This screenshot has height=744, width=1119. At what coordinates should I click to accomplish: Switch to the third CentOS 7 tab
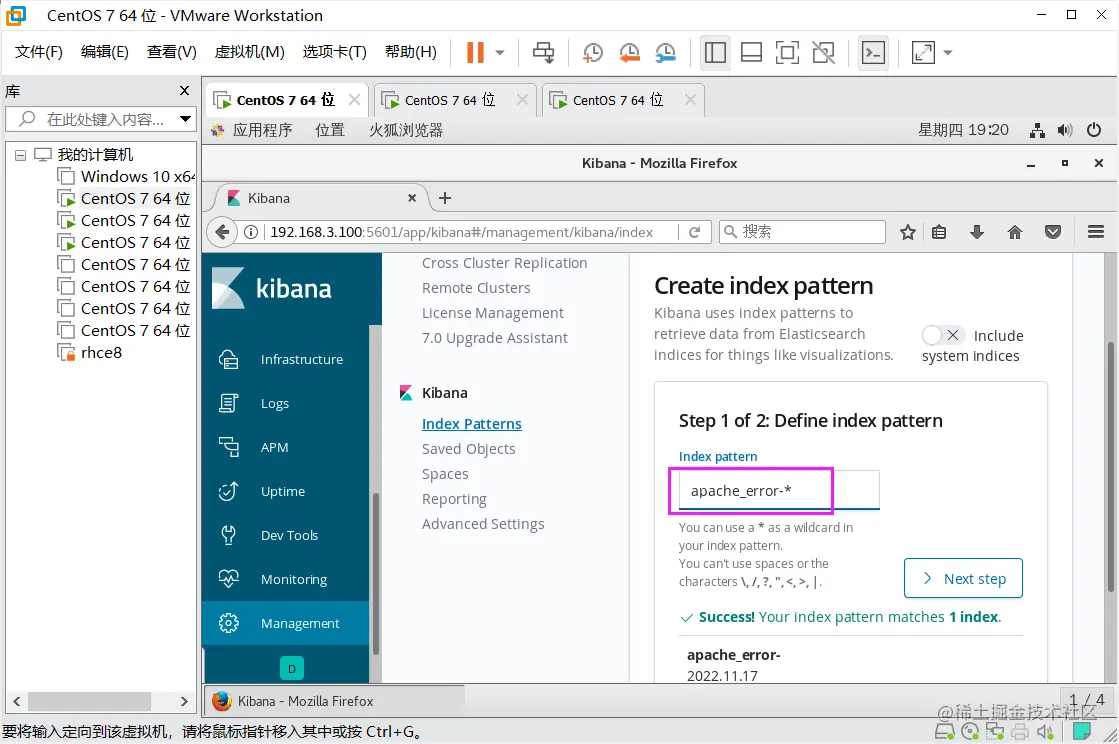point(620,100)
